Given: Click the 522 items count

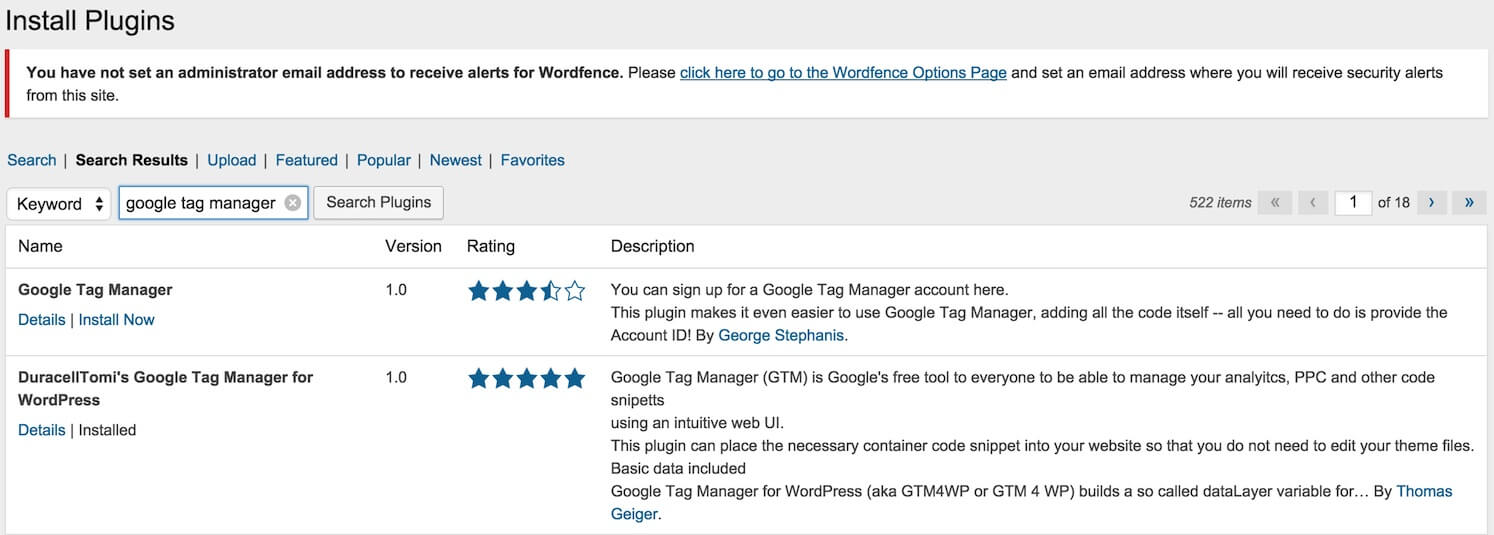Looking at the screenshot, I should coord(1220,202).
